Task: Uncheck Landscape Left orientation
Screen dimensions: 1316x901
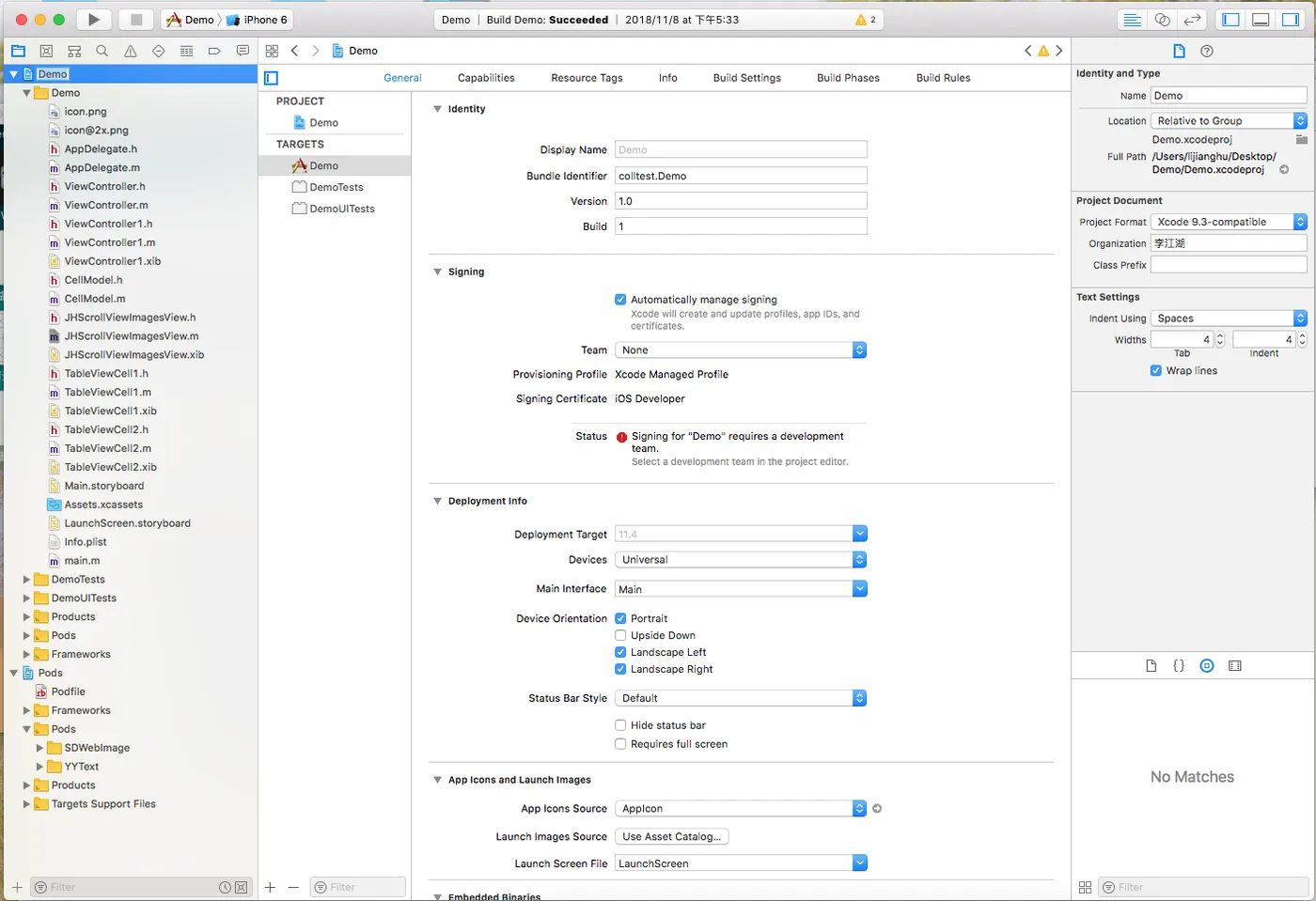Action: coord(620,652)
